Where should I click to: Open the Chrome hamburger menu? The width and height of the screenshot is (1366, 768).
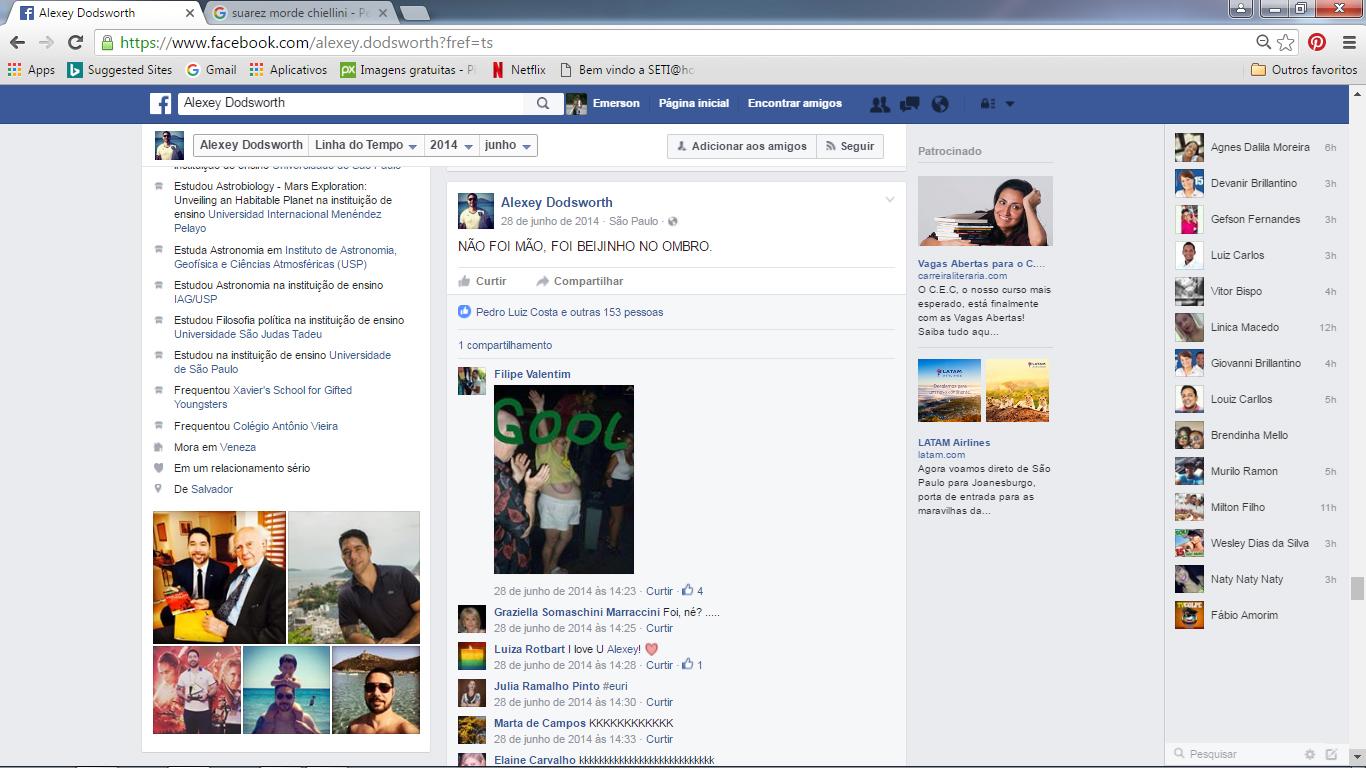click(1347, 42)
